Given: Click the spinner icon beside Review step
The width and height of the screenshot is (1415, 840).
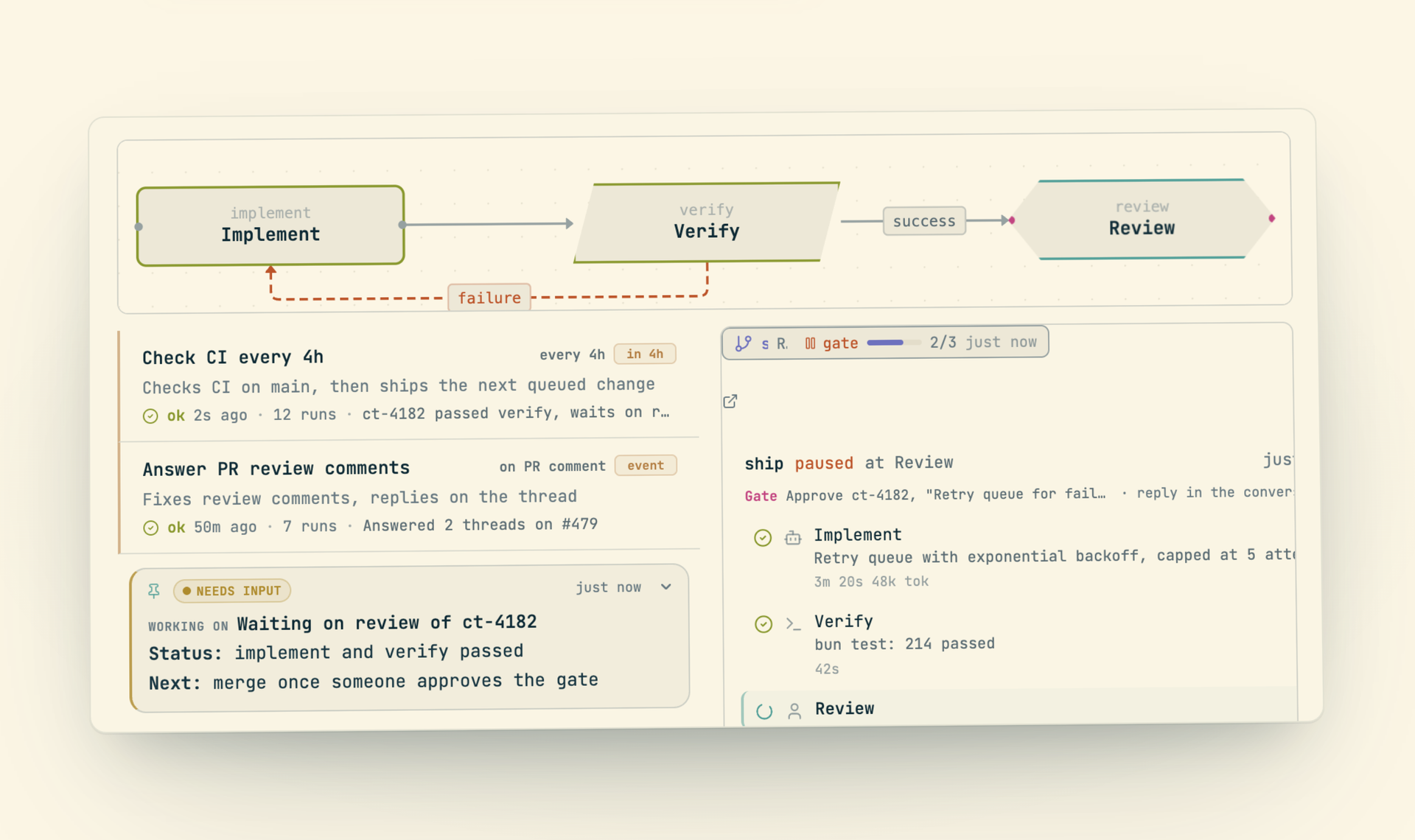Looking at the screenshot, I should click(764, 711).
